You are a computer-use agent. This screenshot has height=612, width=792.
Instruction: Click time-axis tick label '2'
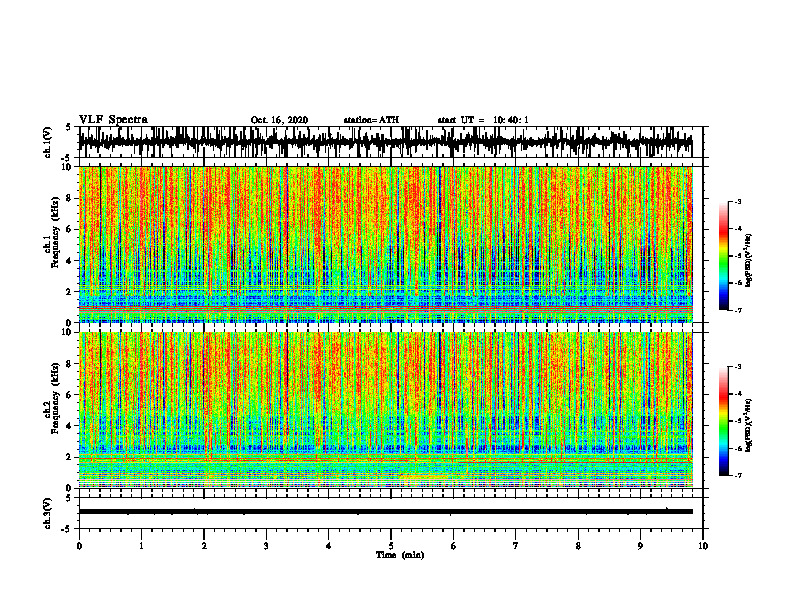pyautogui.click(x=204, y=546)
